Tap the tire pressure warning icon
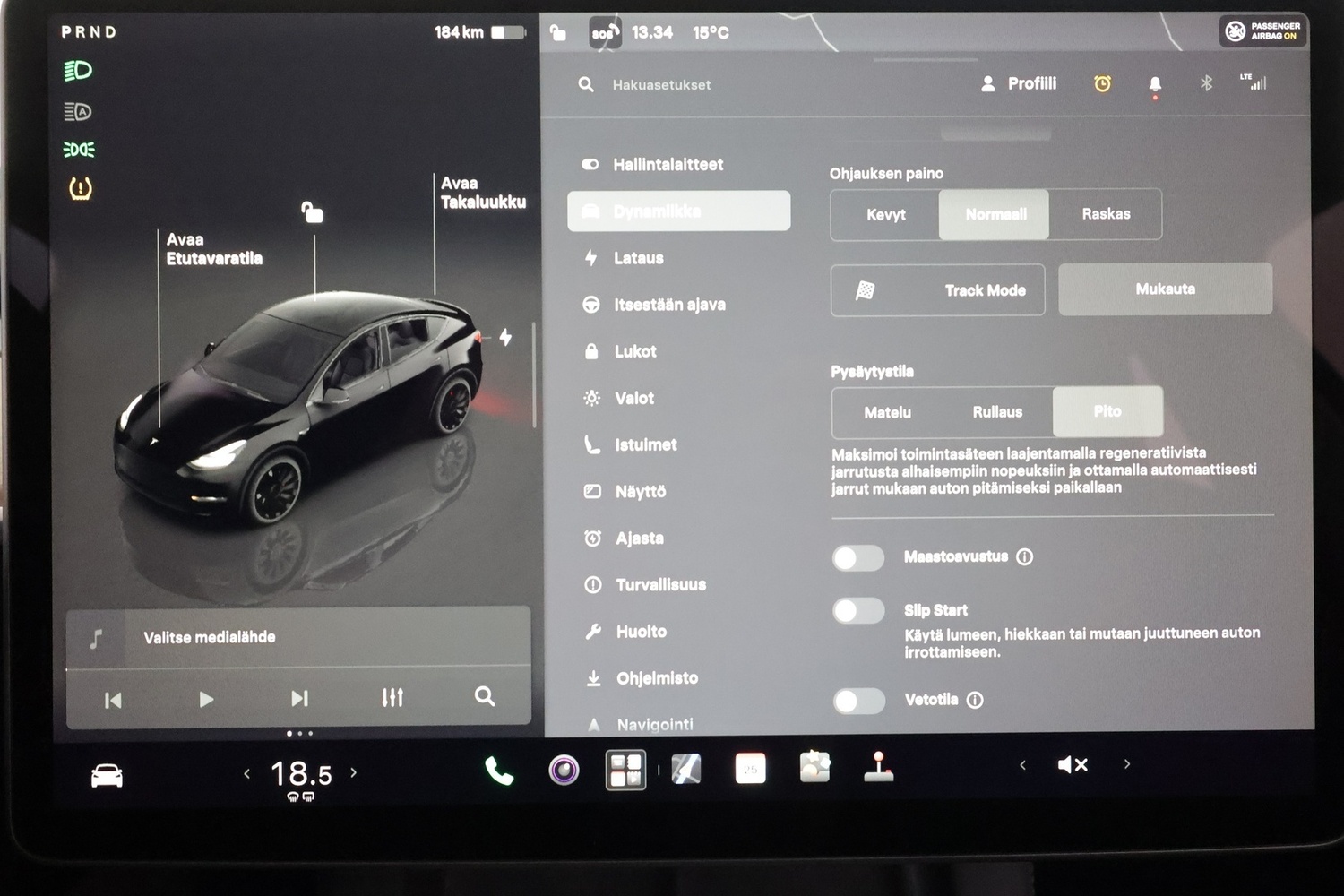 [80, 188]
